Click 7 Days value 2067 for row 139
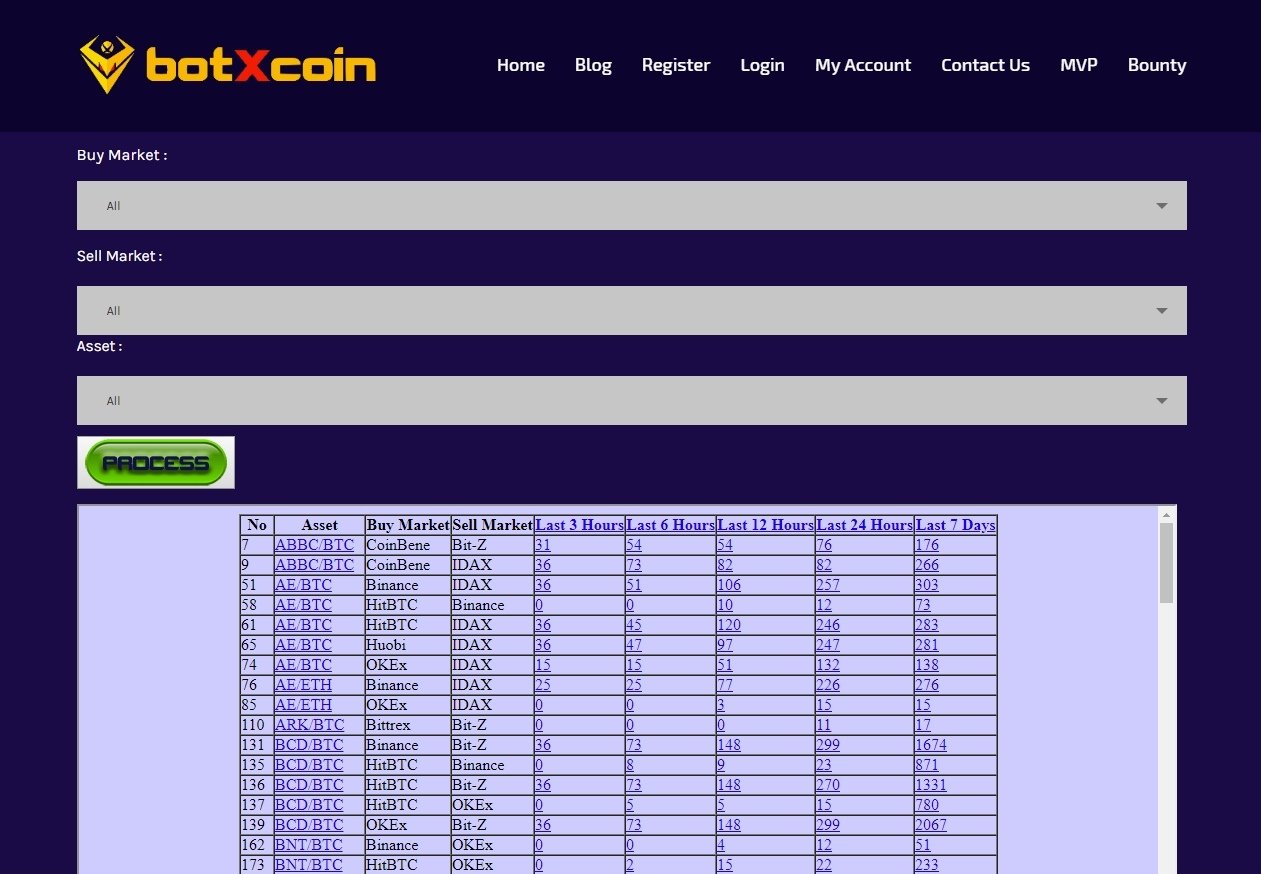 click(931, 825)
